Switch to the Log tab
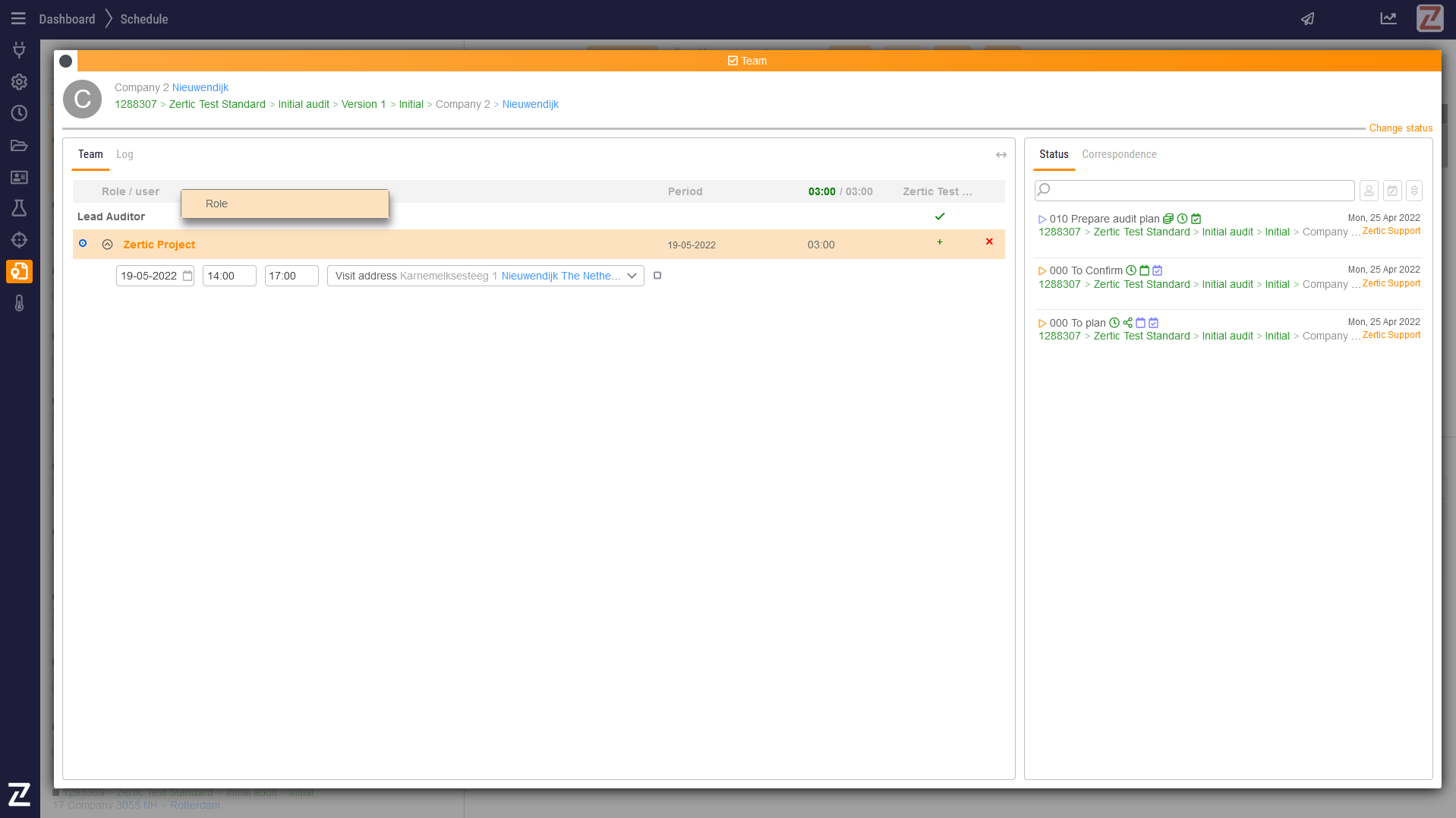 (124, 154)
